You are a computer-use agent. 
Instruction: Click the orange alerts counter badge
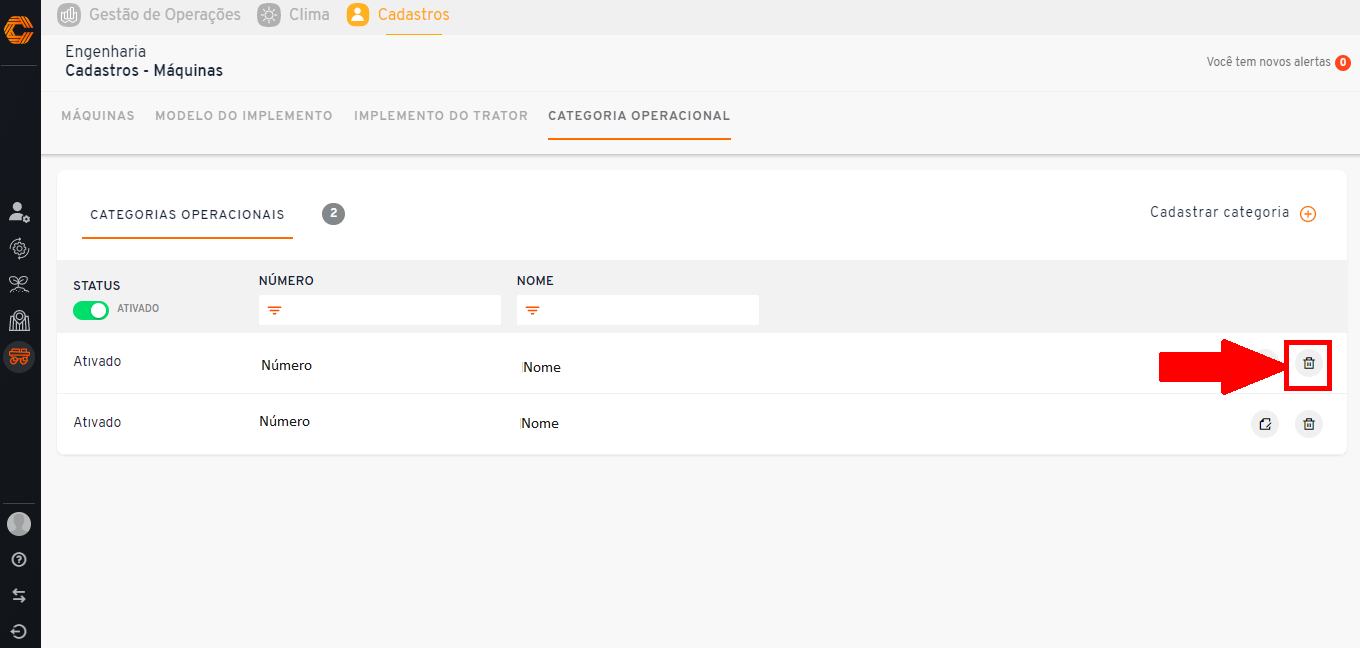click(x=1343, y=62)
